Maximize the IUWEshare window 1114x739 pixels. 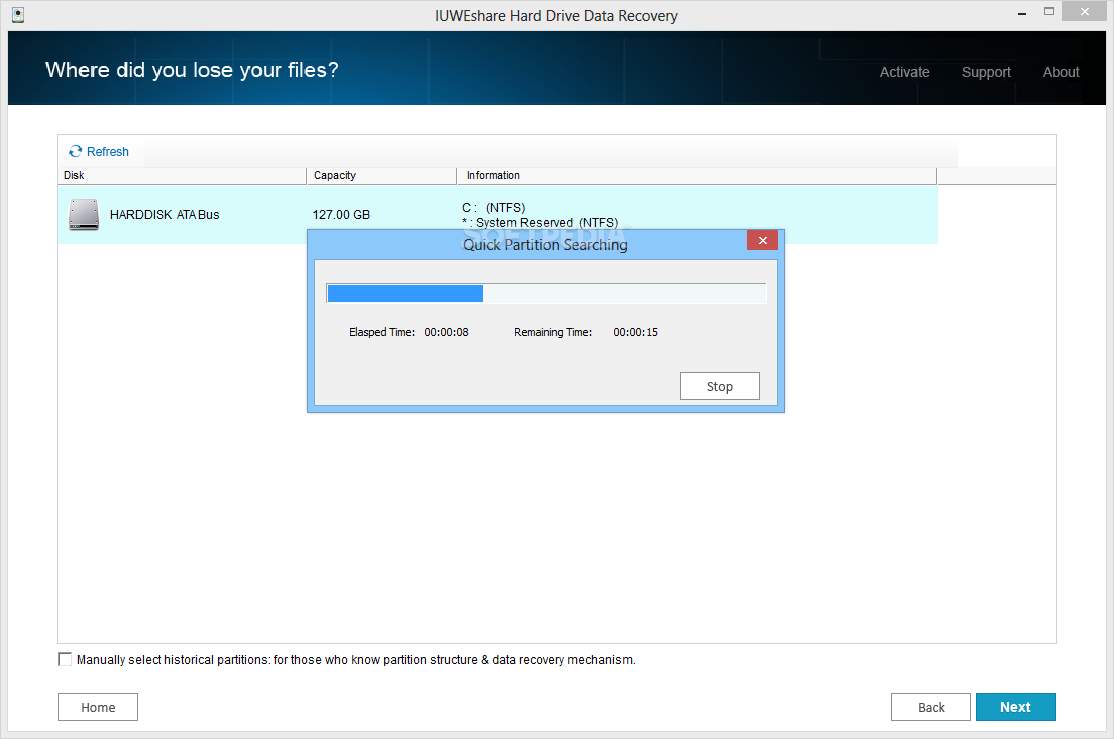[x=1049, y=11]
